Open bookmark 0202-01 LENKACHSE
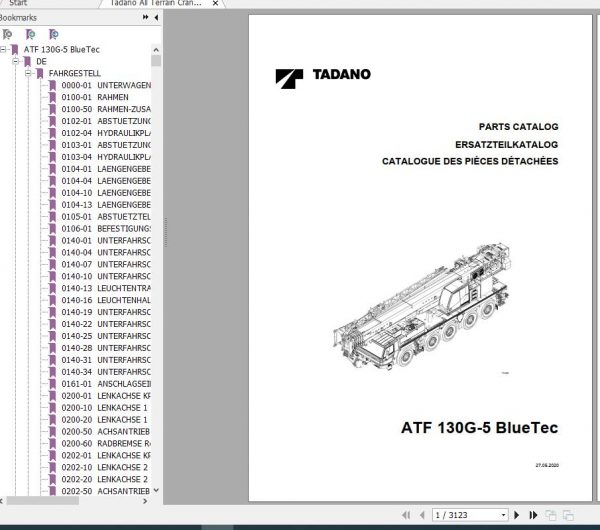 click(106, 455)
